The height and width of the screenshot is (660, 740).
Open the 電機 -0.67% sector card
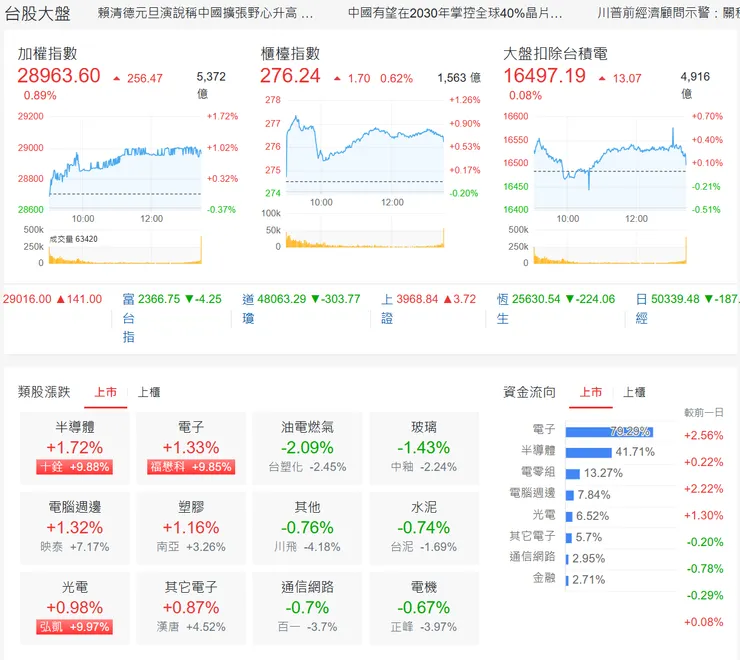coord(424,608)
